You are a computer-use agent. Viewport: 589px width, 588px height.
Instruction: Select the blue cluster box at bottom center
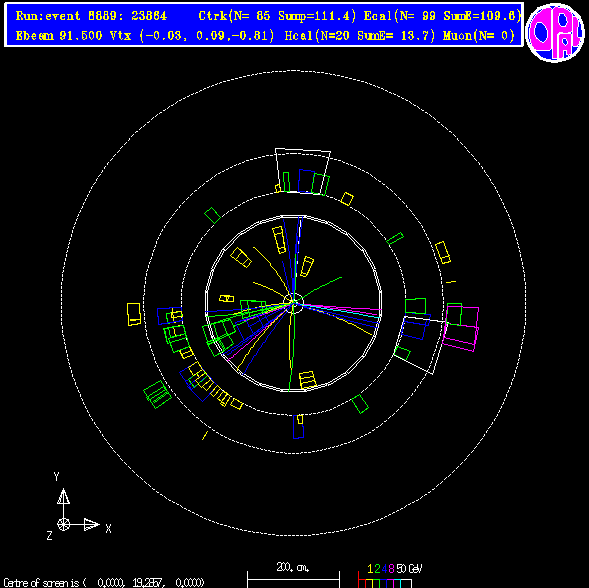coord(298,426)
